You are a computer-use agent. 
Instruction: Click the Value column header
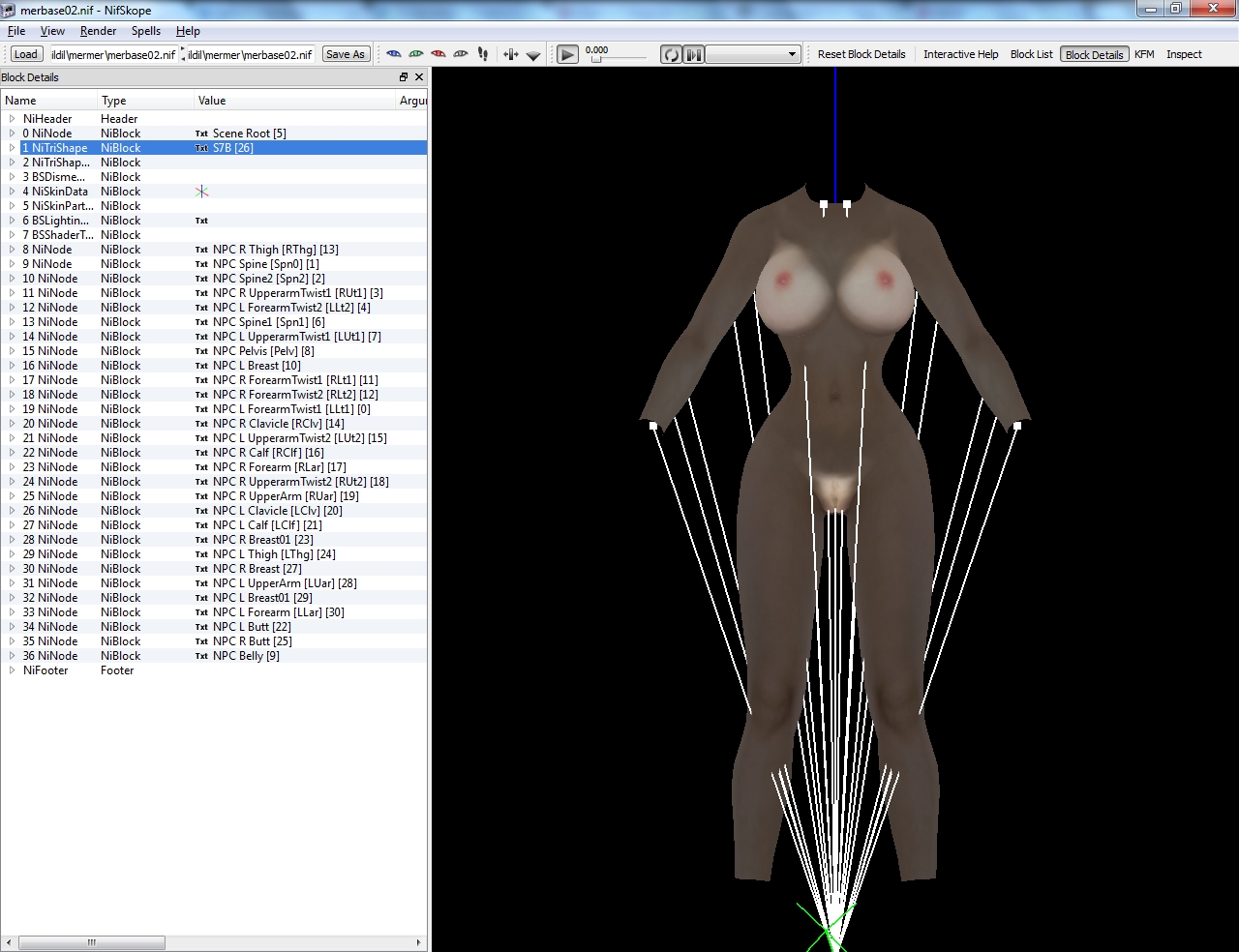click(294, 101)
